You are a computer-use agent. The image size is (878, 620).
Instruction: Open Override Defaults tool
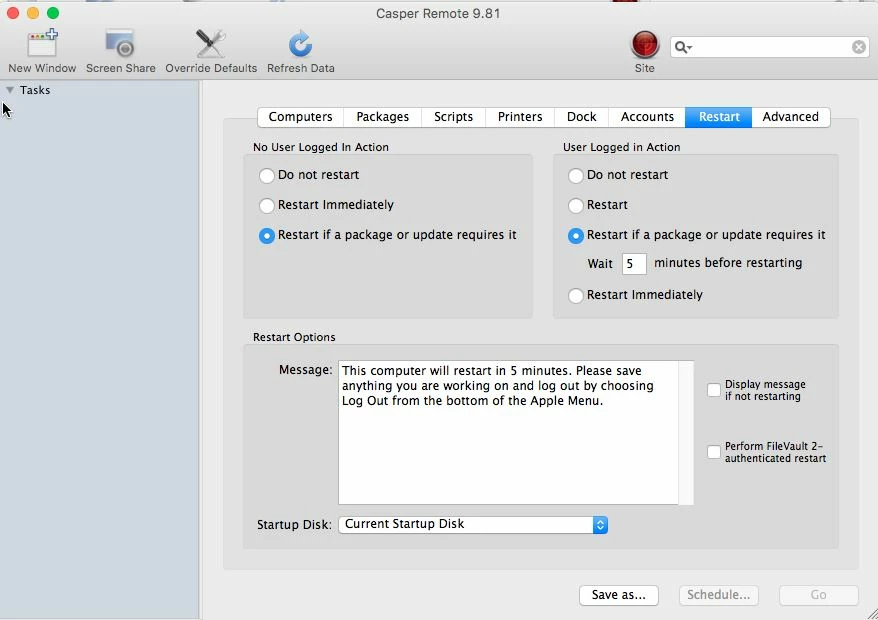211,51
